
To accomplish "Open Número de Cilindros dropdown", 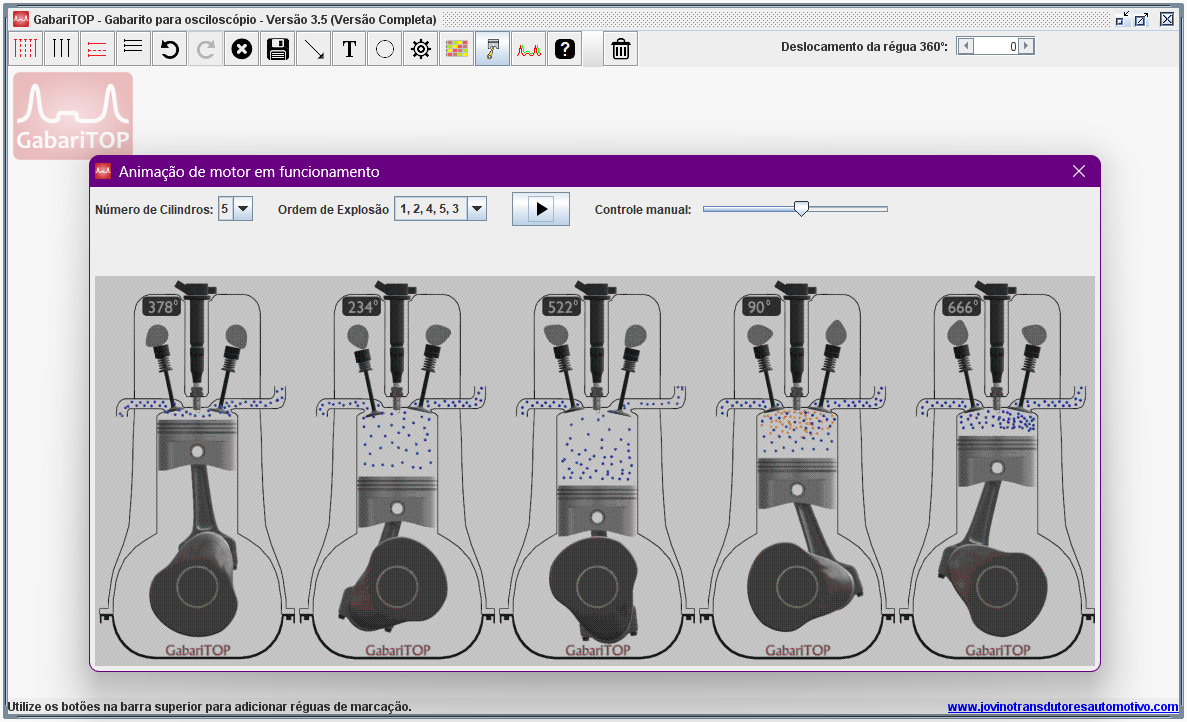I will pos(243,209).
